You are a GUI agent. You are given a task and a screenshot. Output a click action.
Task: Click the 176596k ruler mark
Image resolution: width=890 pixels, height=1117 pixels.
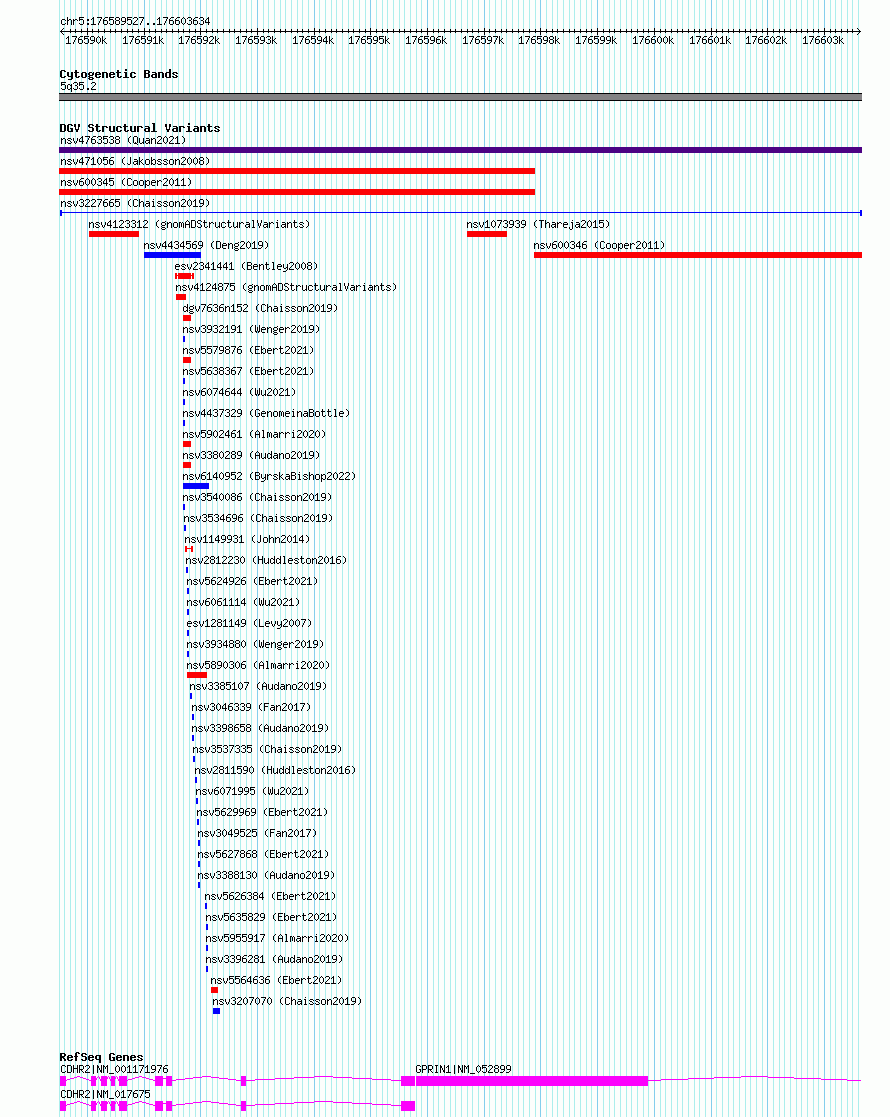[426, 41]
